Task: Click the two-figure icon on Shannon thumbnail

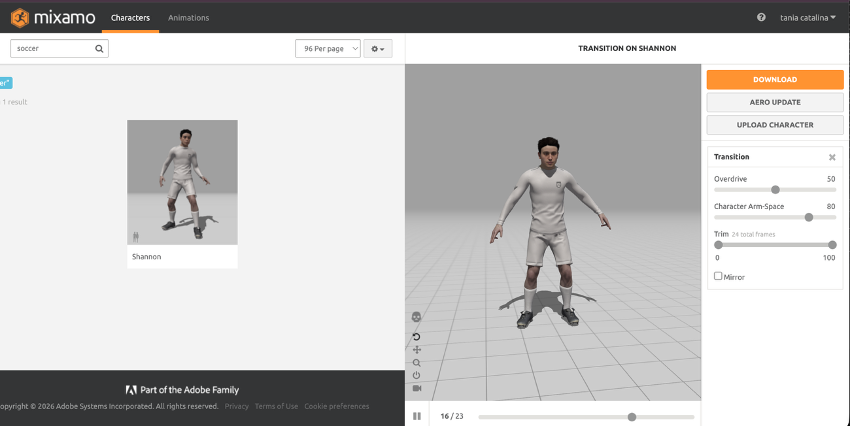Action: (136, 237)
